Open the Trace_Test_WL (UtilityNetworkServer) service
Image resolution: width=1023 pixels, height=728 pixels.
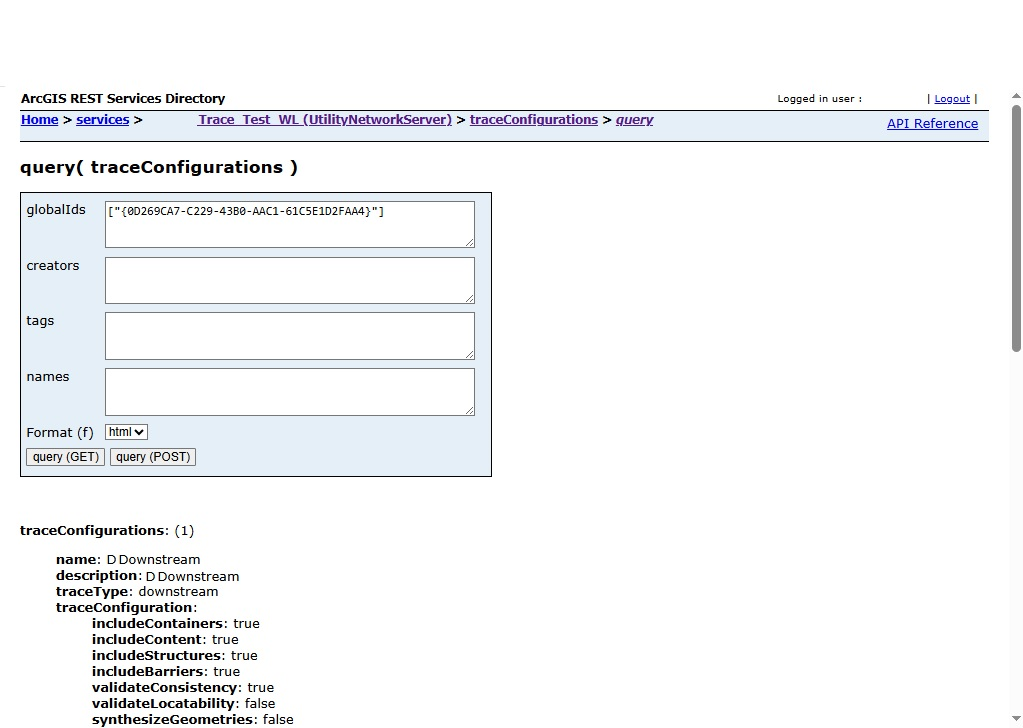coord(324,119)
